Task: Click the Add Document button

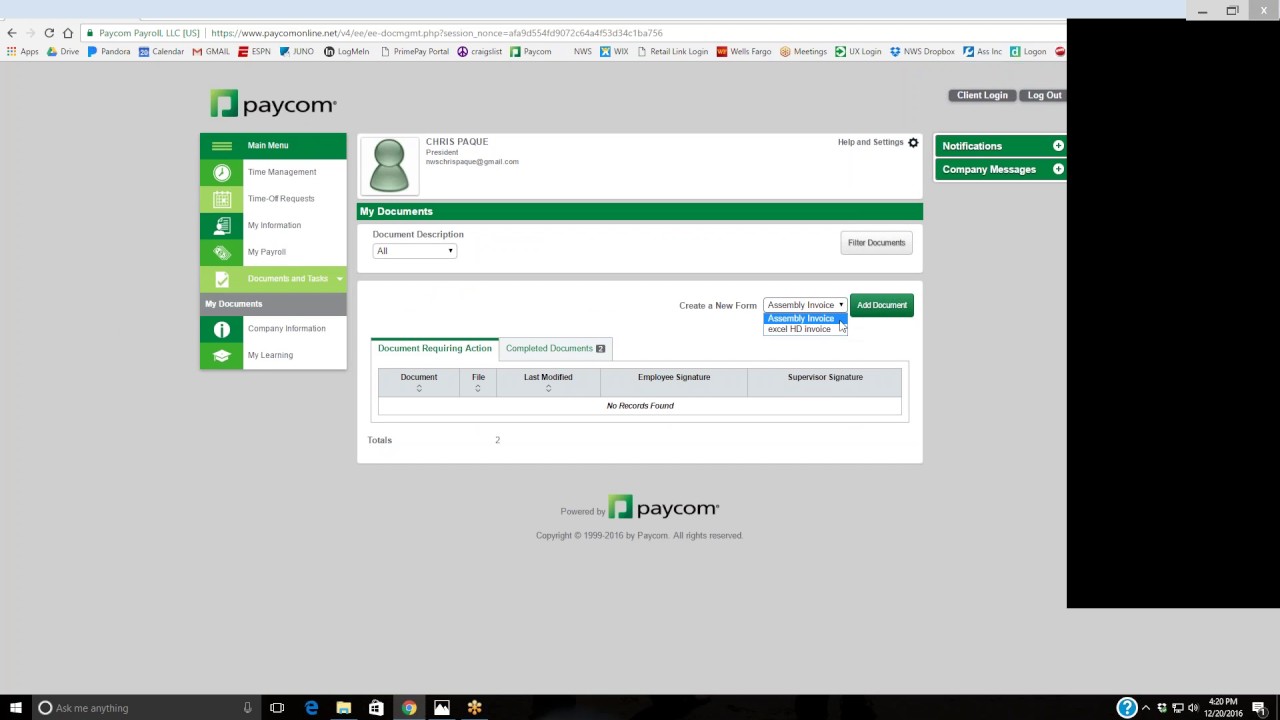Action: tap(881, 305)
